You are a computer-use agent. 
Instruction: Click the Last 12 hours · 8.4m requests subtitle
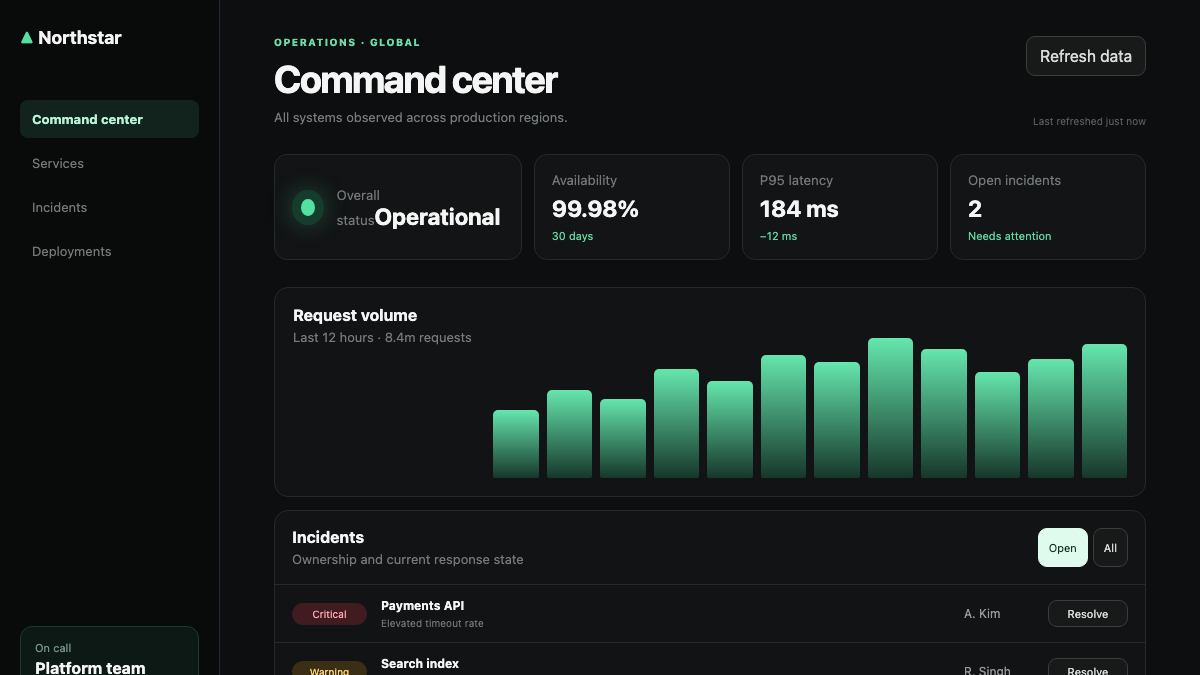pyautogui.click(x=382, y=337)
